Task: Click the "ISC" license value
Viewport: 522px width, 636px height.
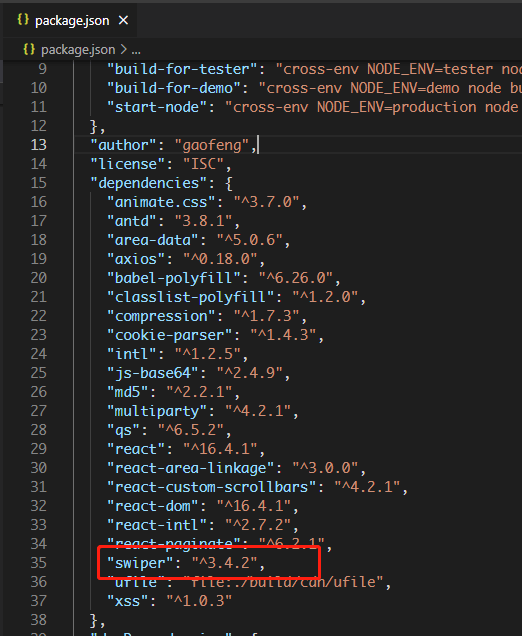Action: point(203,164)
